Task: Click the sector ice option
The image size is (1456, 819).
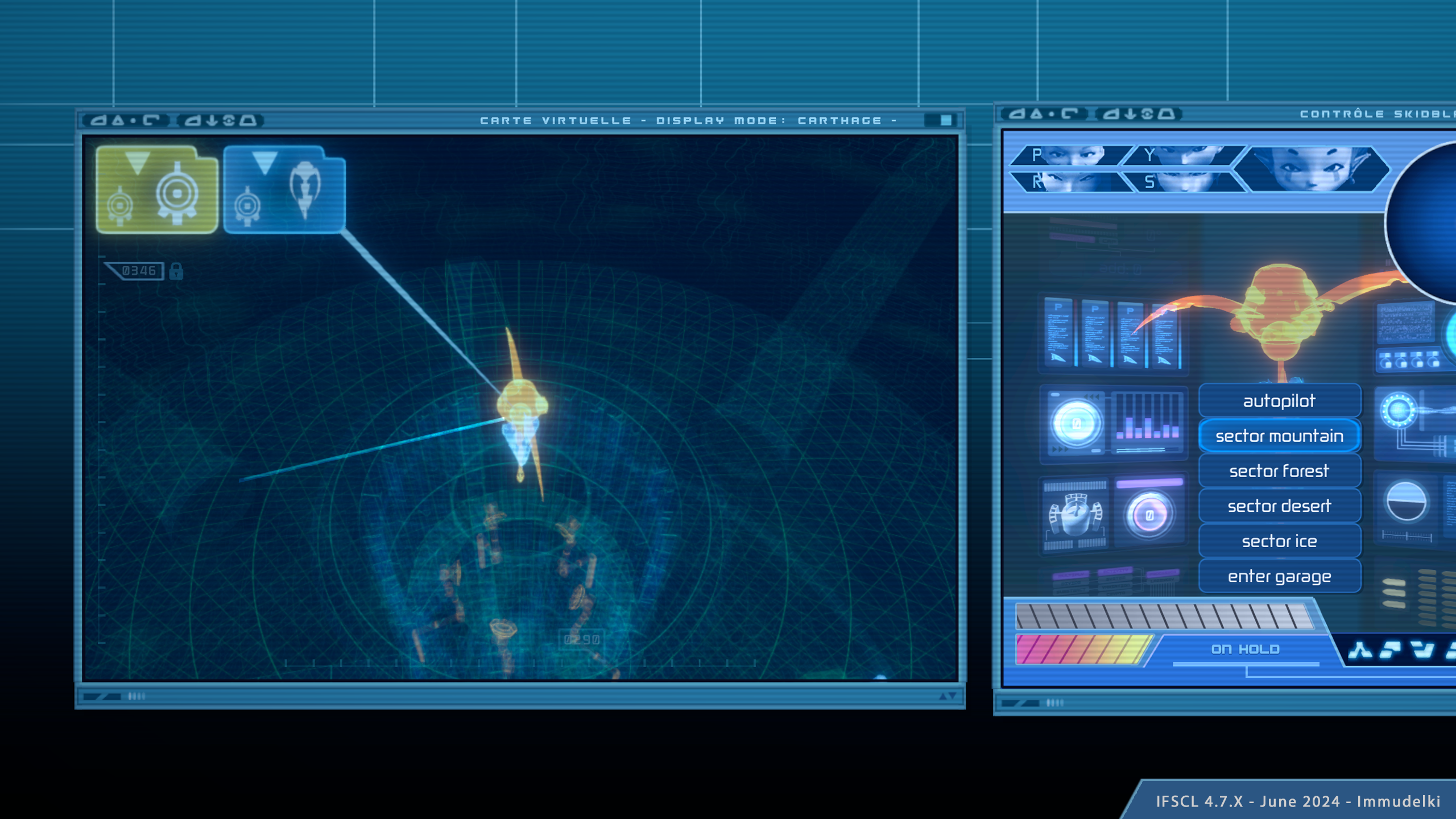Action: pos(1279,541)
